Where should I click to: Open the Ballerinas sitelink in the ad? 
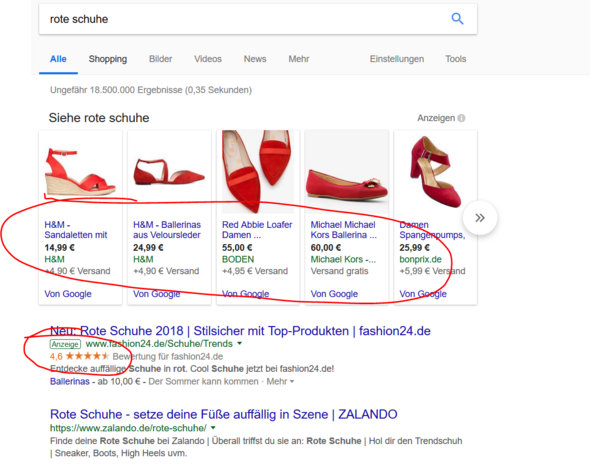coord(70,381)
